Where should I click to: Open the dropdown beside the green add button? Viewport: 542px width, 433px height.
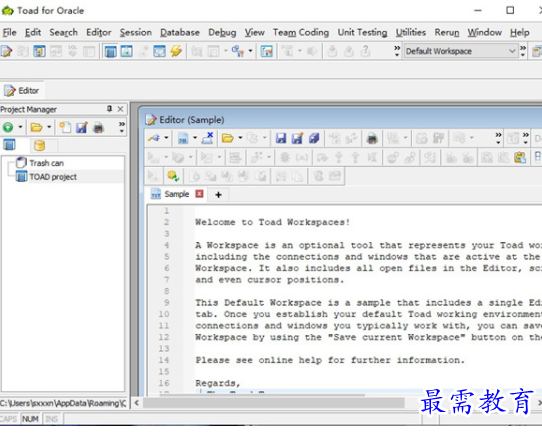[20, 128]
